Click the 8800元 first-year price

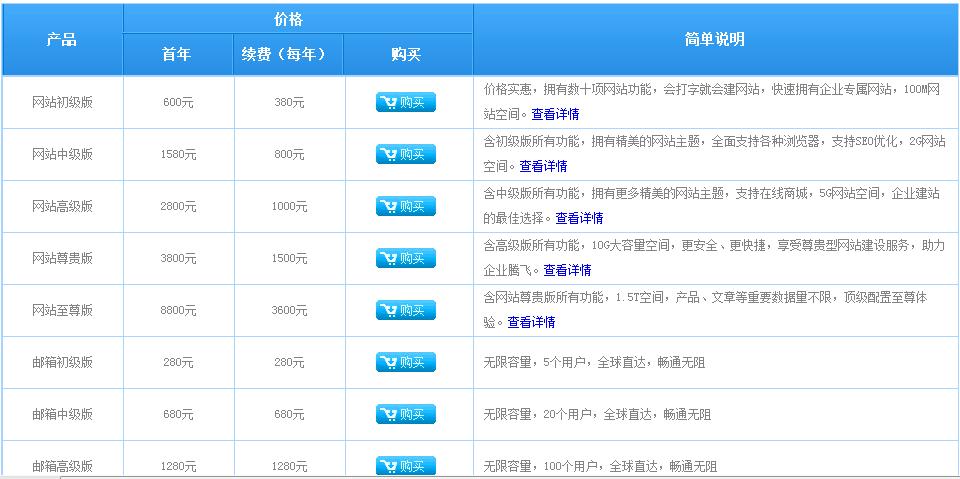pyautogui.click(x=178, y=311)
